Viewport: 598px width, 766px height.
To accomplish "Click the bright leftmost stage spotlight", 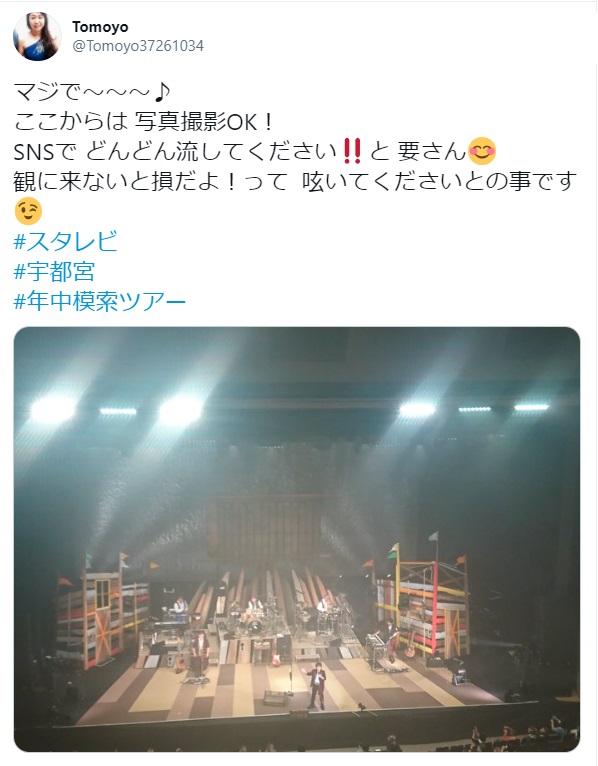I will [53, 409].
